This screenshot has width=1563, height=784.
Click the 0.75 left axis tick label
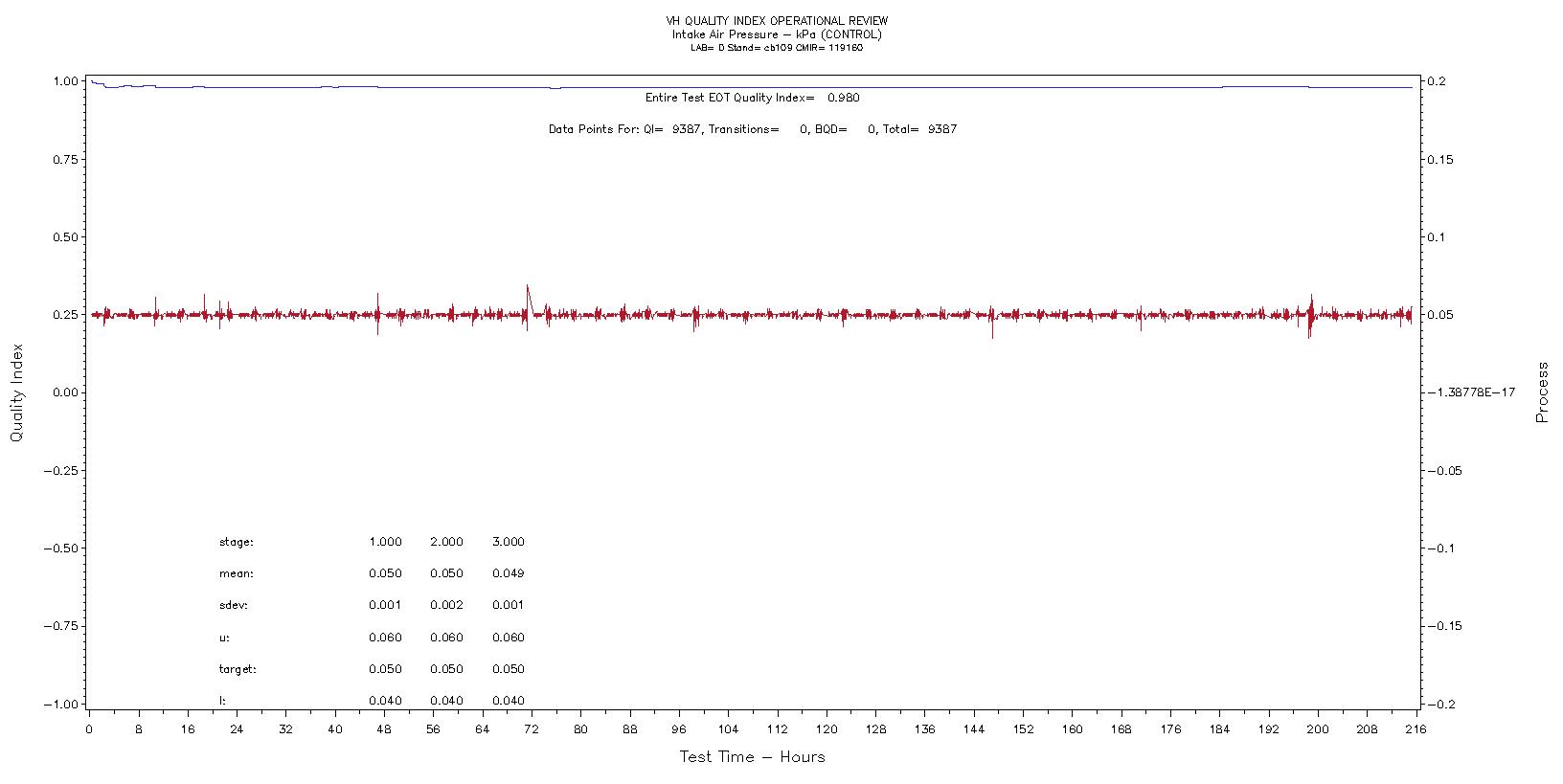[x=65, y=160]
